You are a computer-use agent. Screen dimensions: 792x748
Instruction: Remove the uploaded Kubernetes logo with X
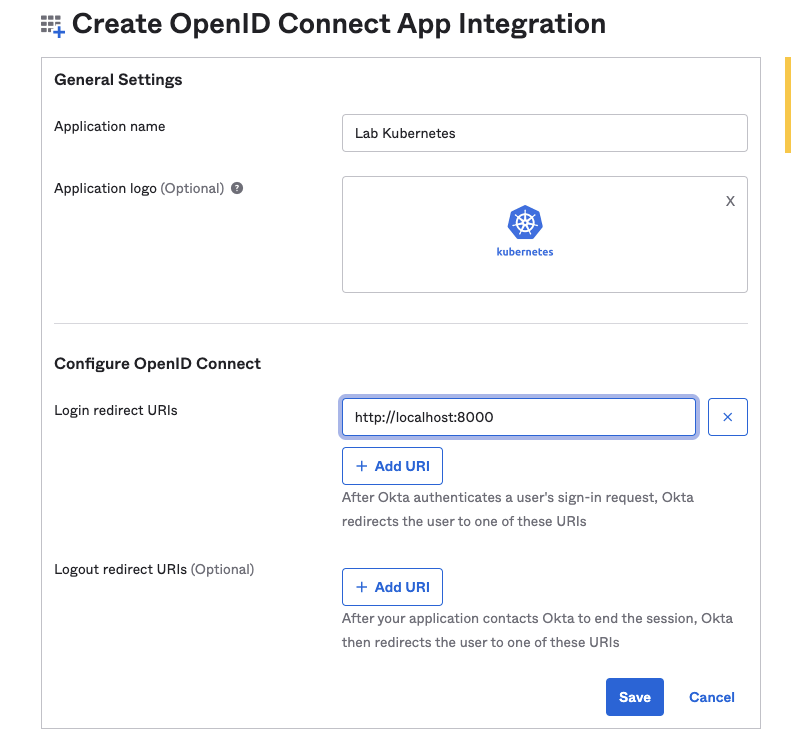(x=730, y=201)
